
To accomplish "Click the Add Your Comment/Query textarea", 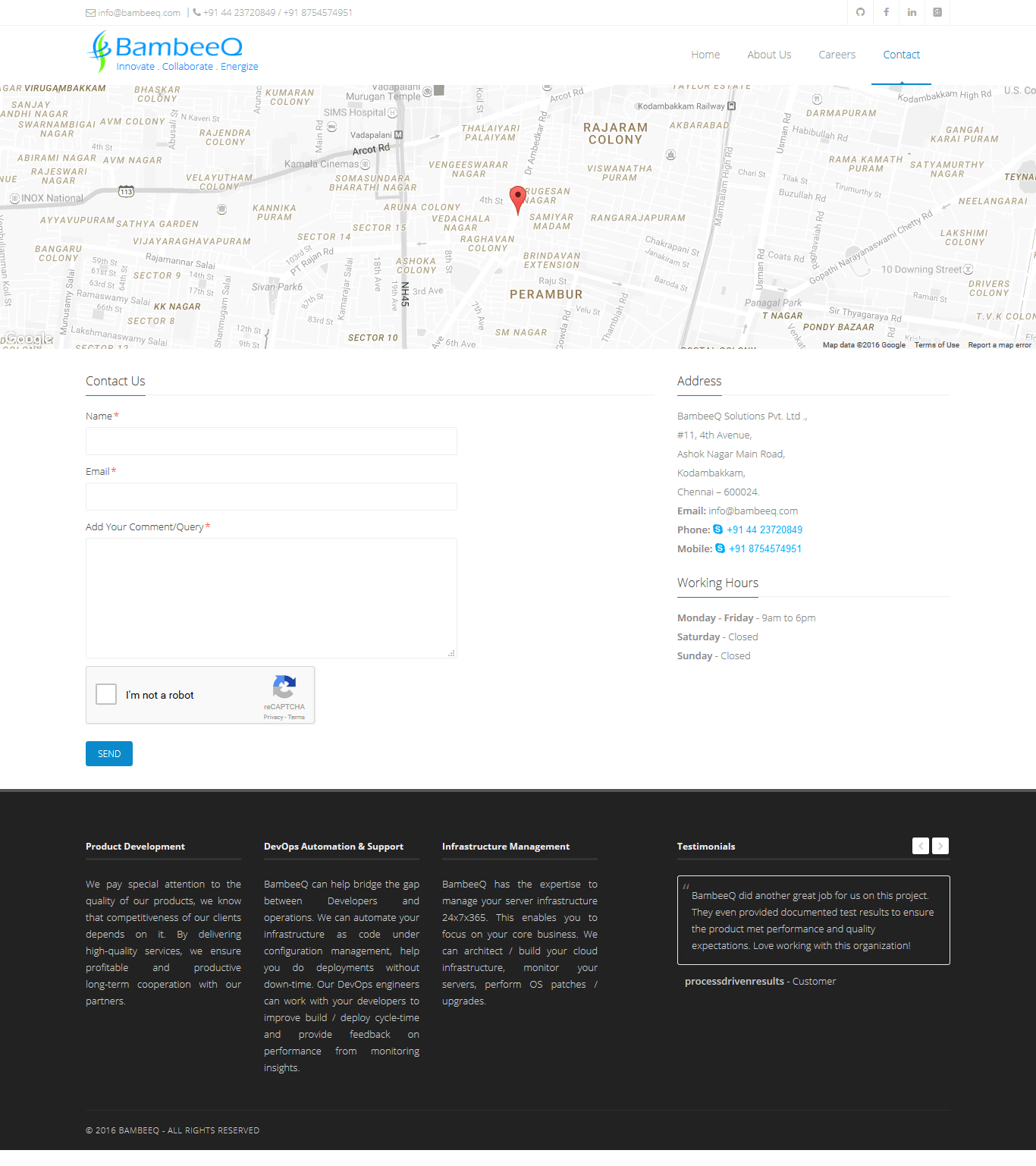I will [272, 598].
